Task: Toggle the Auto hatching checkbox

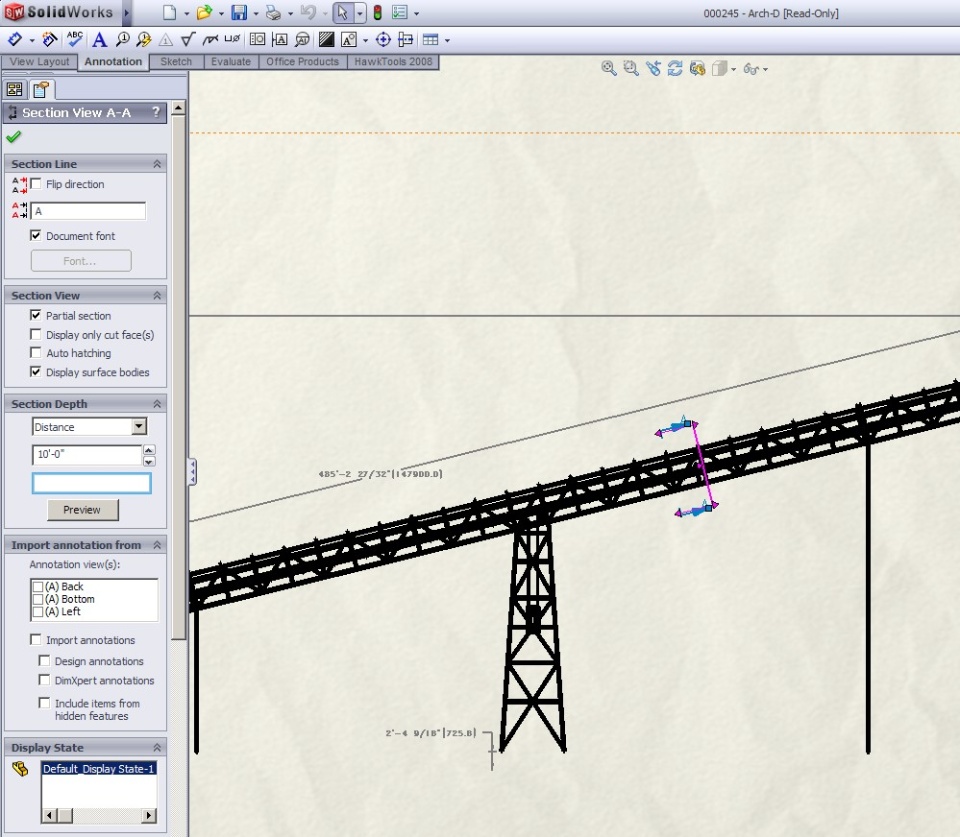Action: tap(36, 353)
